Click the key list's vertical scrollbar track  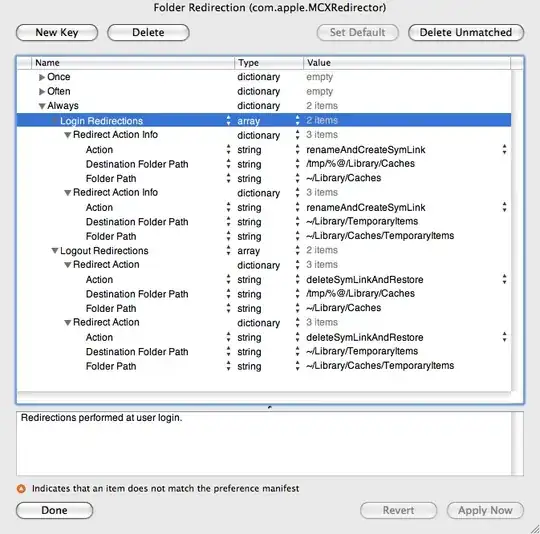(x=517, y=231)
